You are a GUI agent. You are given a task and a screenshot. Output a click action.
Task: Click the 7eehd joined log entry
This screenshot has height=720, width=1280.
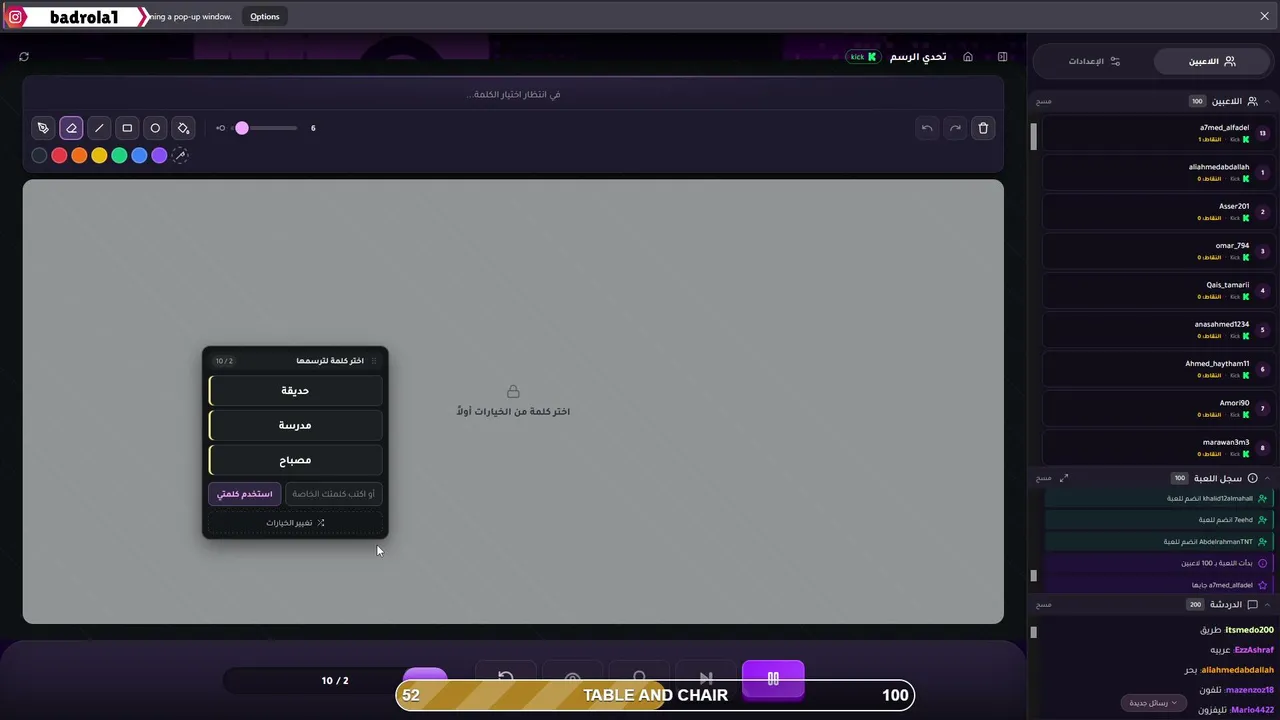pos(1158,520)
